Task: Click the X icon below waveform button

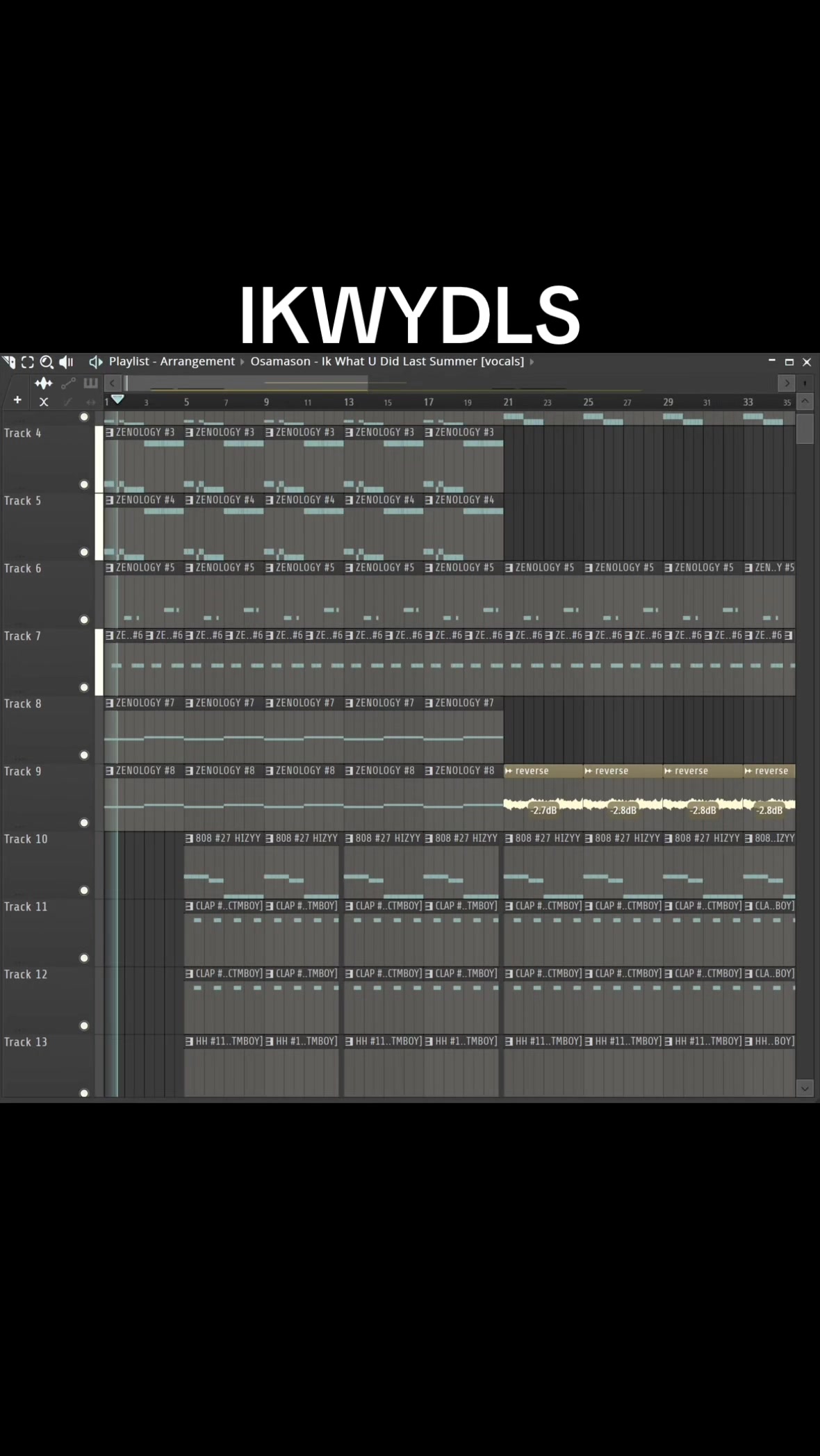Action: pos(44,402)
